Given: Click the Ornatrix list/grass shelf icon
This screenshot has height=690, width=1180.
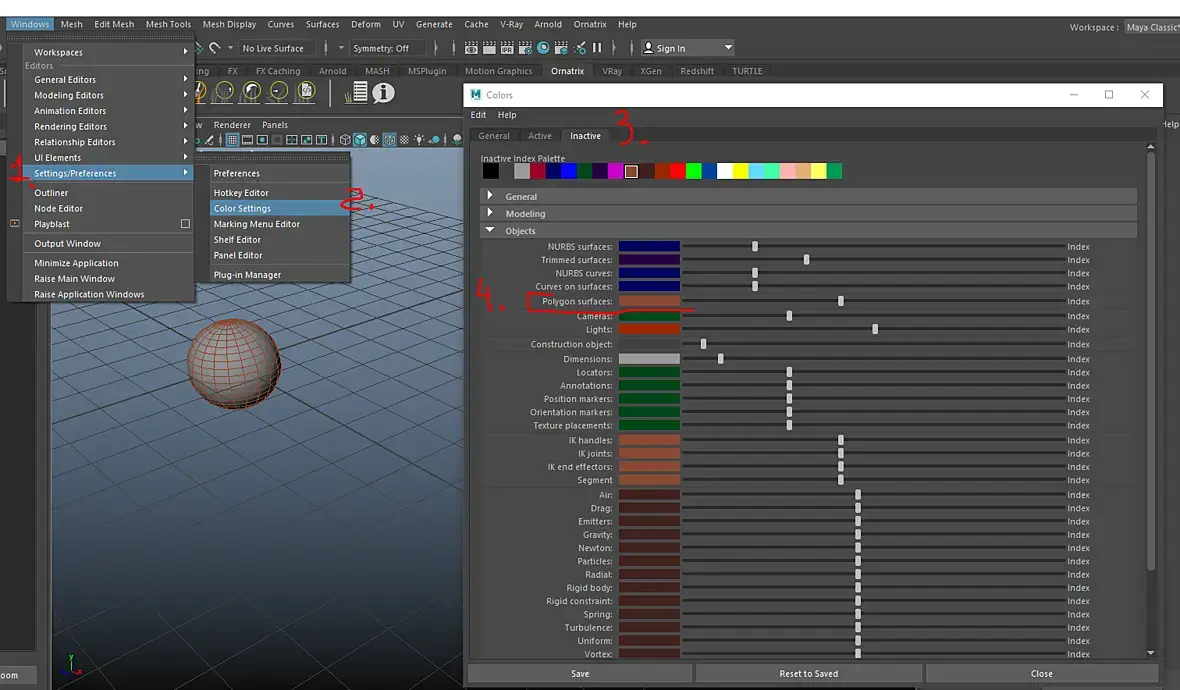Looking at the screenshot, I should 357,93.
